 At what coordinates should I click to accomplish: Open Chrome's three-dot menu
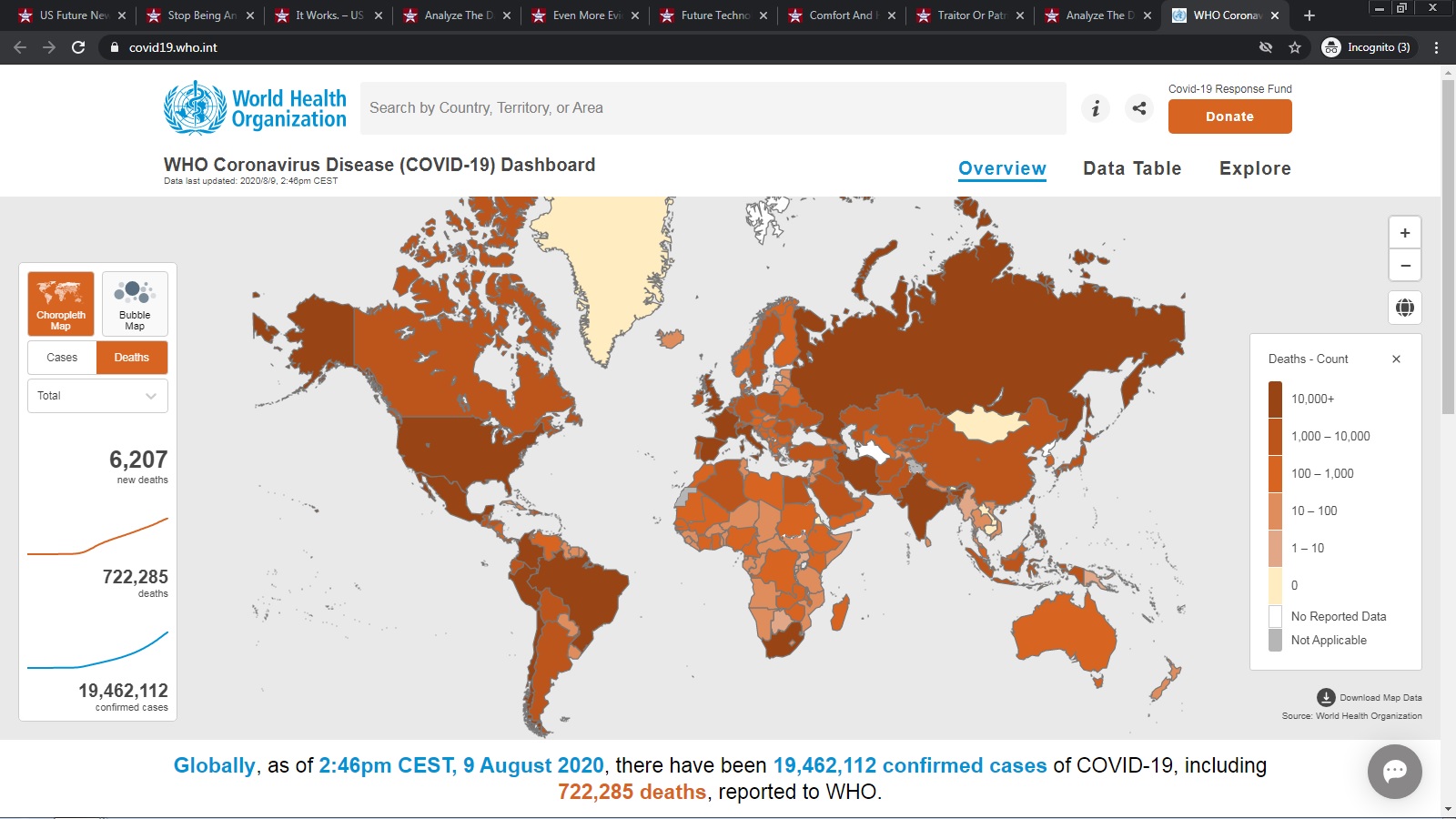[1436, 47]
